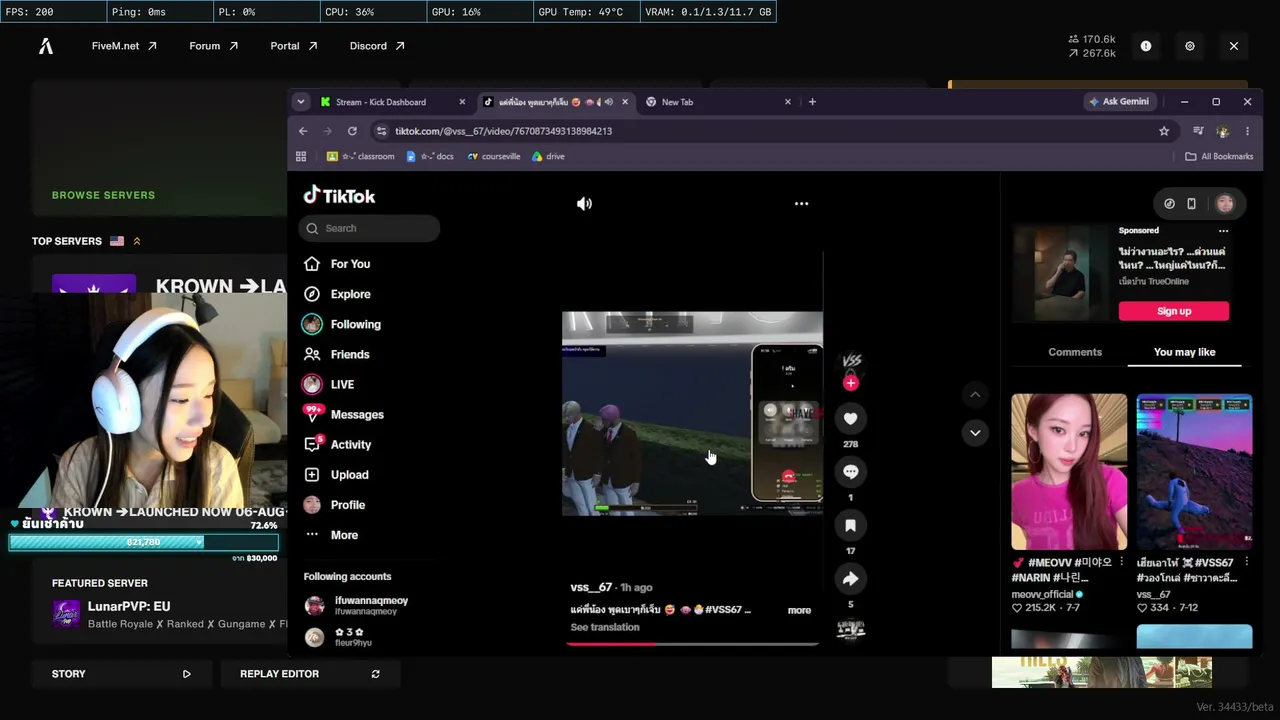The height and width of the screenshot is (720, 1280).
Task: Open the video's comments icon
Action: 851,472
